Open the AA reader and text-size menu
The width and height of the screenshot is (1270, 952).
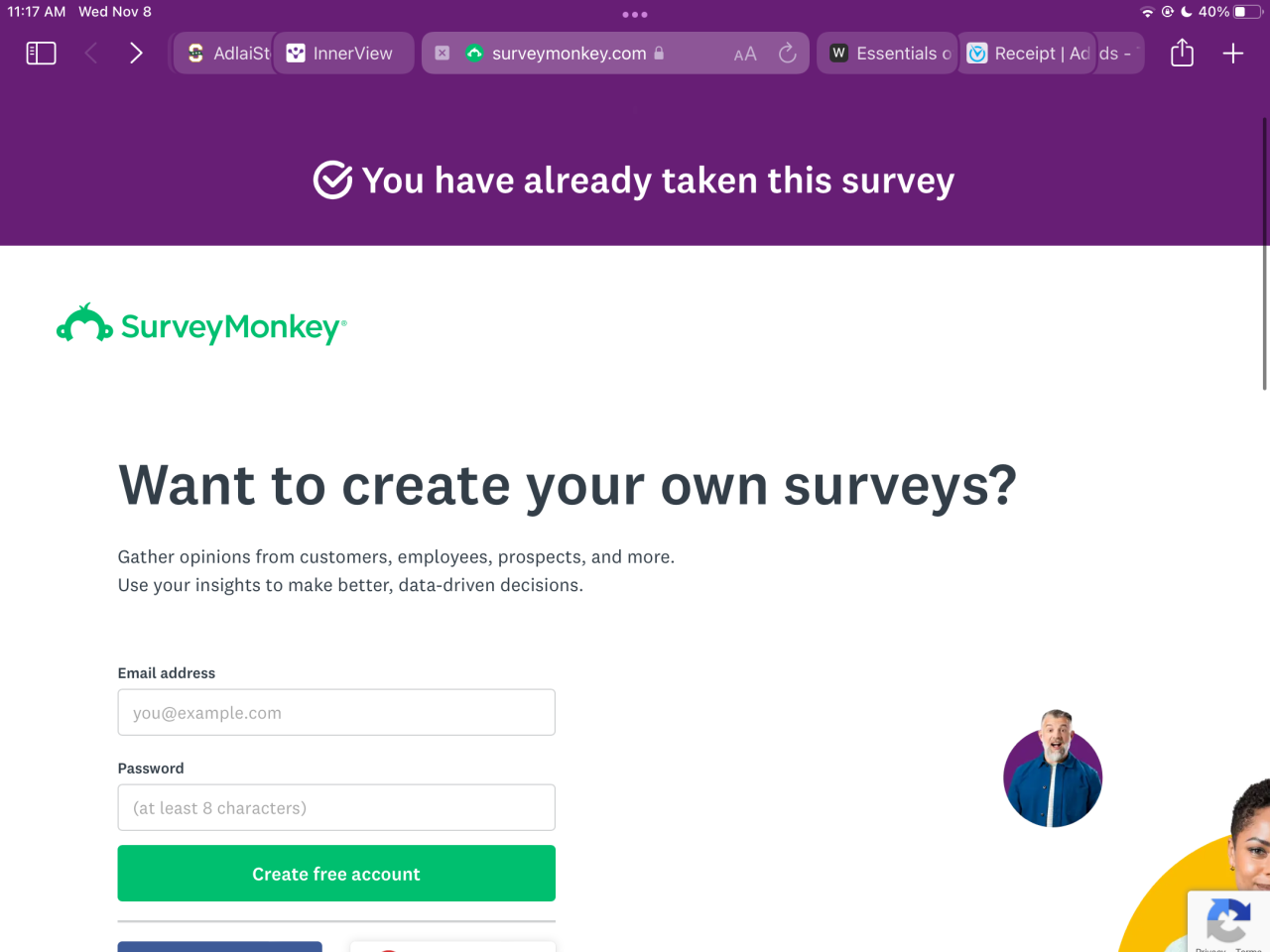click(745, 54)
